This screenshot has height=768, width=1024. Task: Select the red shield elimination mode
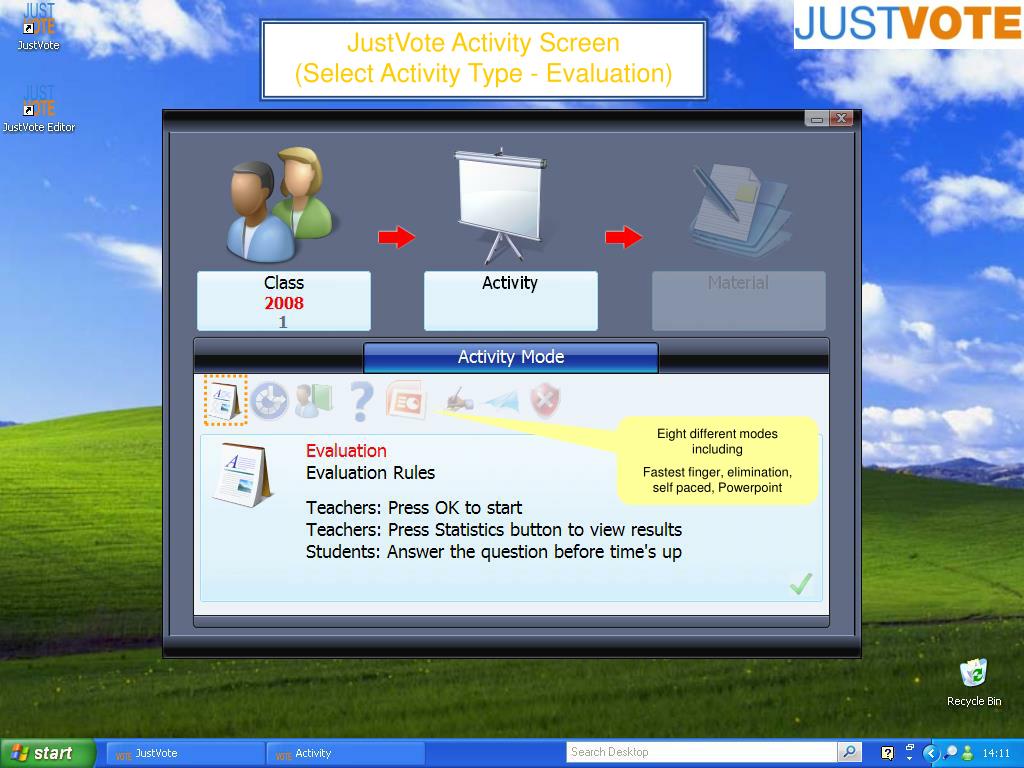(545, 400)
